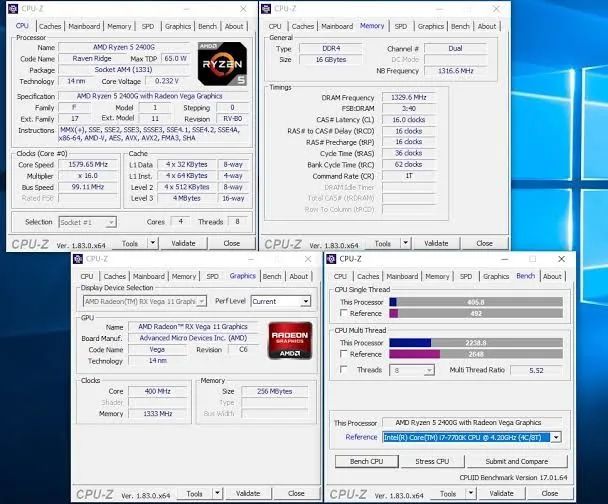Click Max TDP value 65.0 W

point(175,59)
